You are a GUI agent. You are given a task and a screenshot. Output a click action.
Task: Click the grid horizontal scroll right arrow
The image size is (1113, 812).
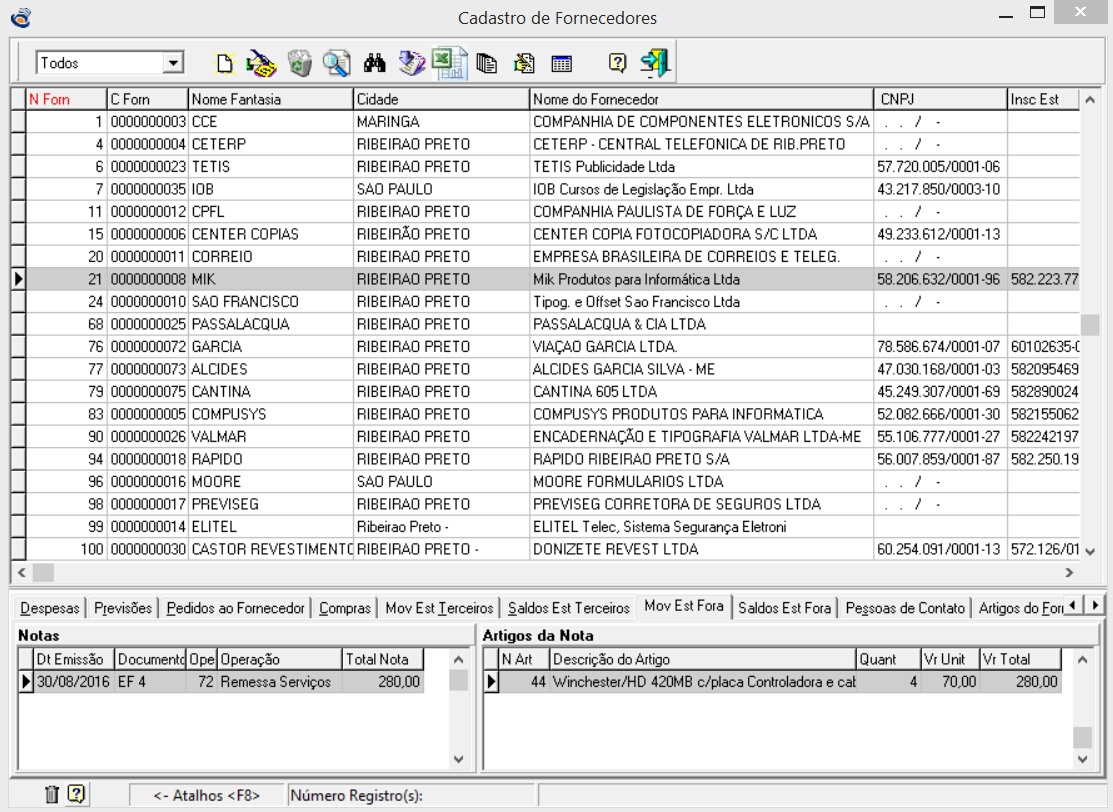[1069, 572]
